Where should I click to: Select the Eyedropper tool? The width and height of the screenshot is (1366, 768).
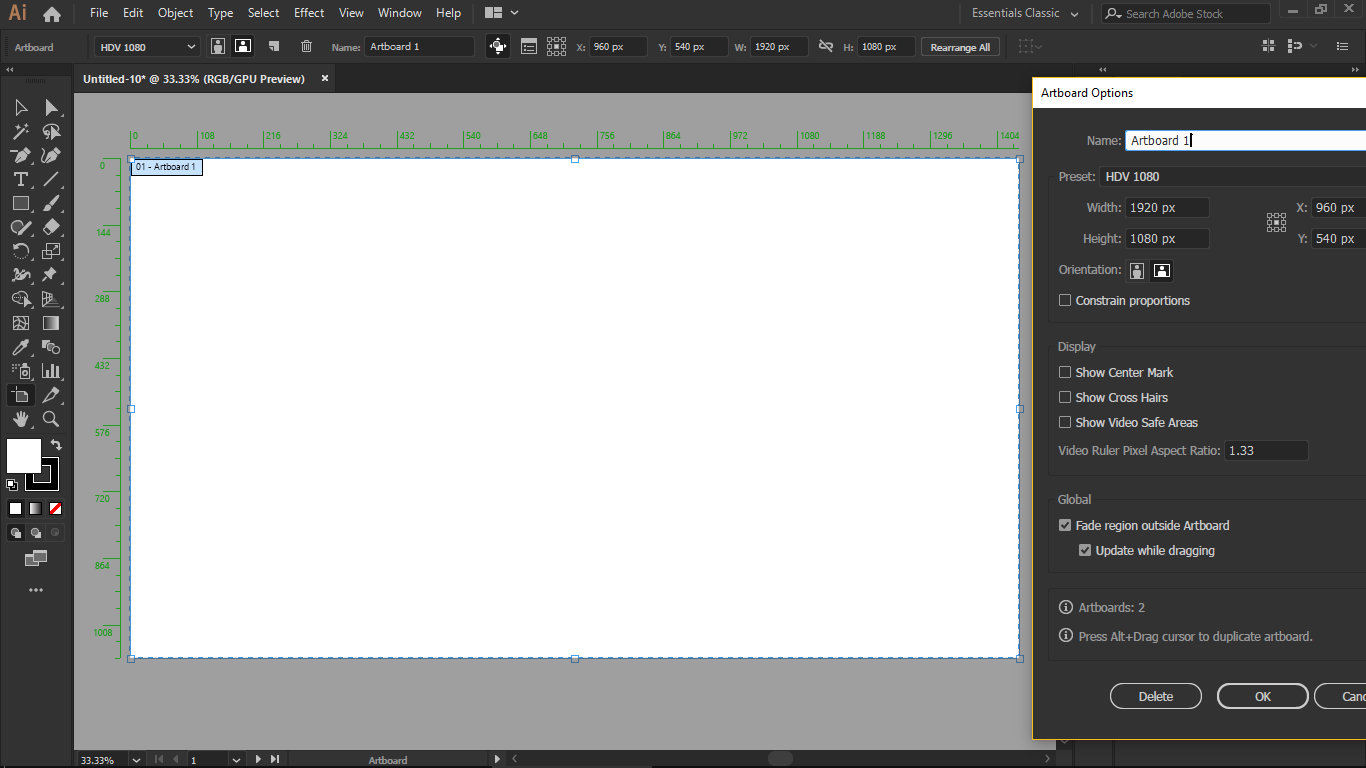(x=21, y=347)
